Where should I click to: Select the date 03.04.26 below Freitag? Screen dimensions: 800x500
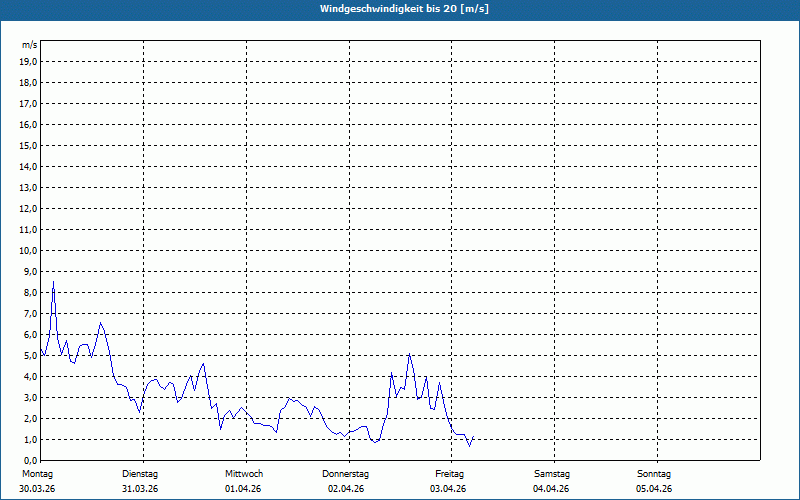point(449,489)
